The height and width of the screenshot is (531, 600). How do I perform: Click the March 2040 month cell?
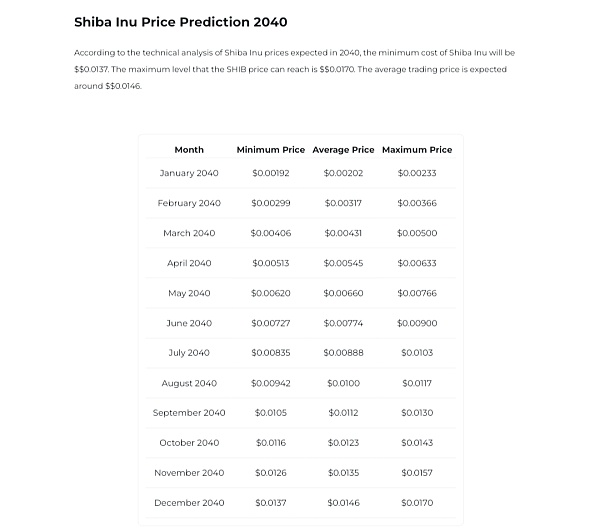189,233
